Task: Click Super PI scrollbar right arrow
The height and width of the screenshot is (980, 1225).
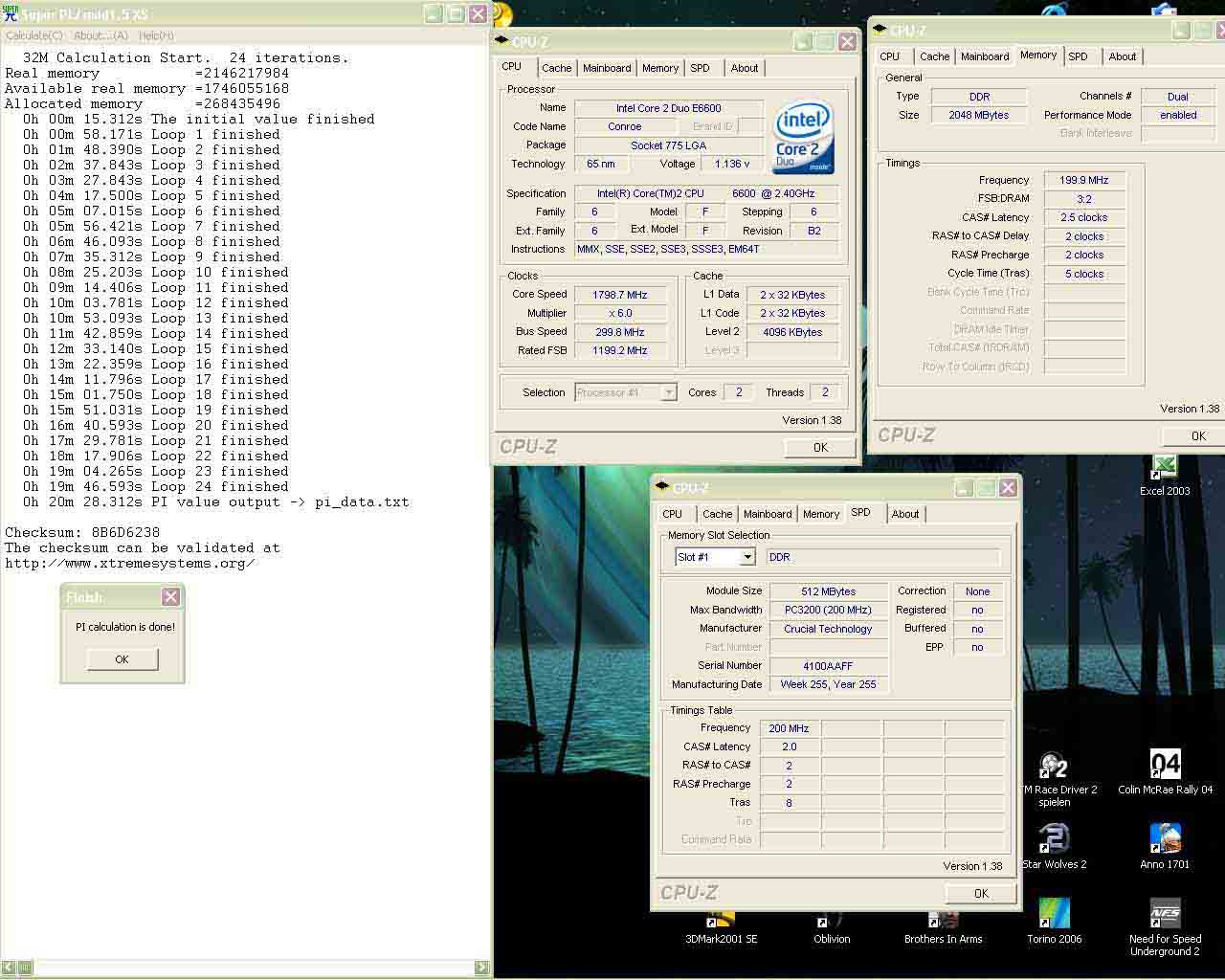Action: (x=481, y=968)
